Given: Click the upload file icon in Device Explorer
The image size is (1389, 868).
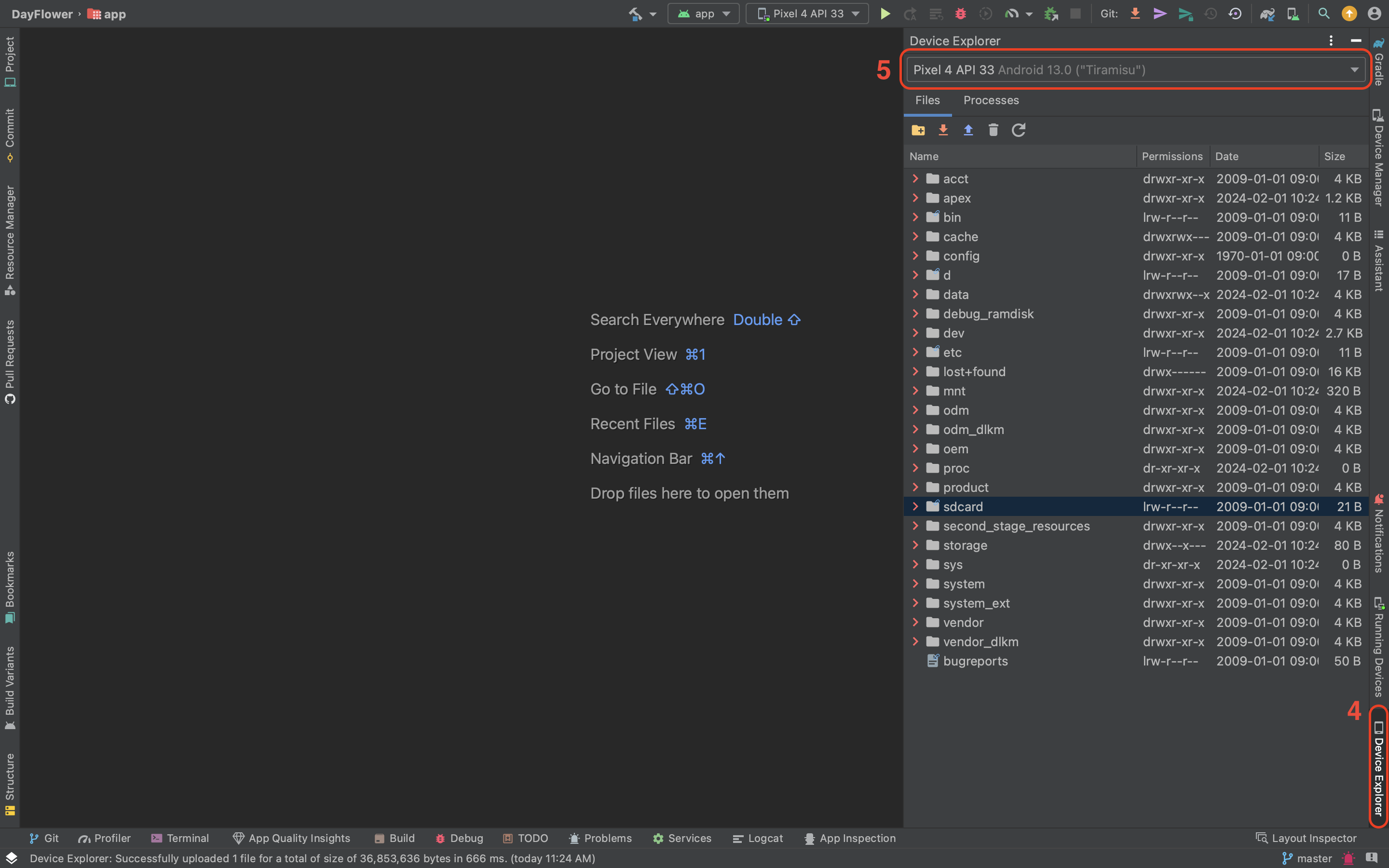Looking at the screenshot, I should 968,130.
